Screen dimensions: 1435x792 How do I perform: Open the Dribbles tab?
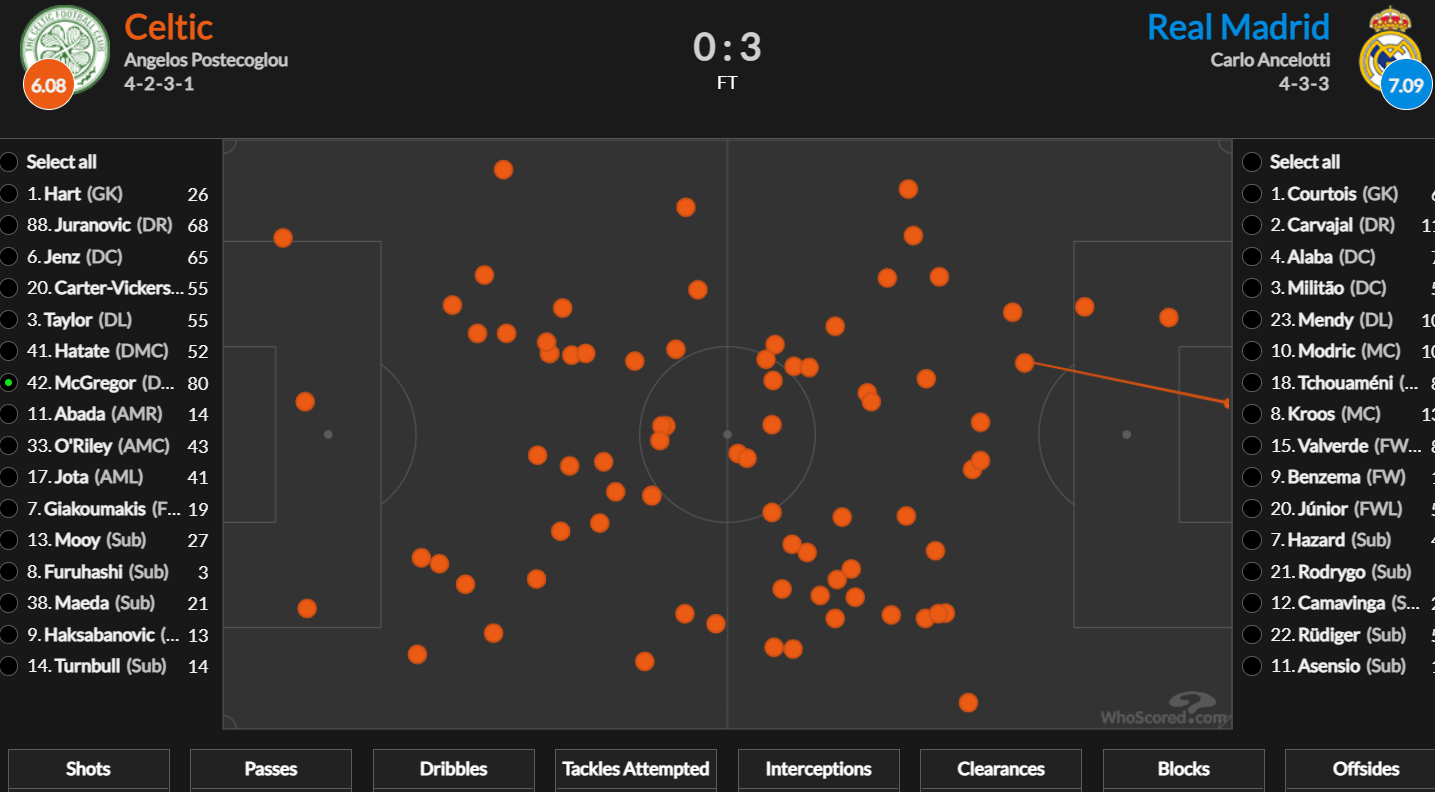click(454, 770)
